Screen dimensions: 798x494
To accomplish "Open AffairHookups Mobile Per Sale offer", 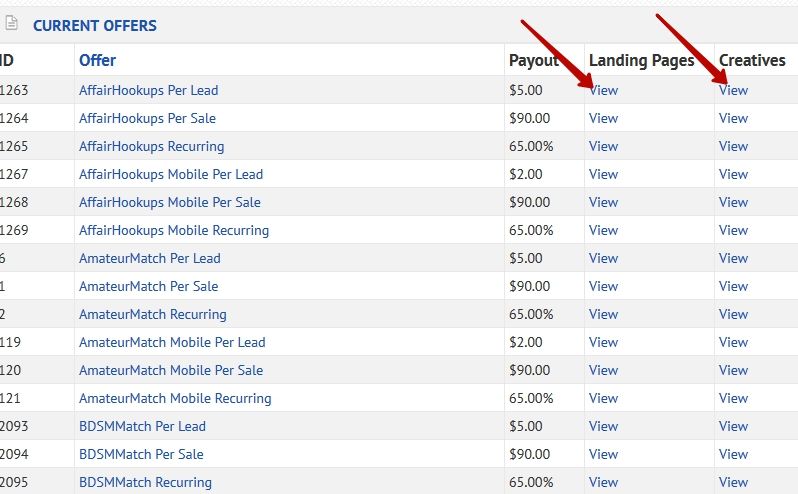I will click(169, 202).
